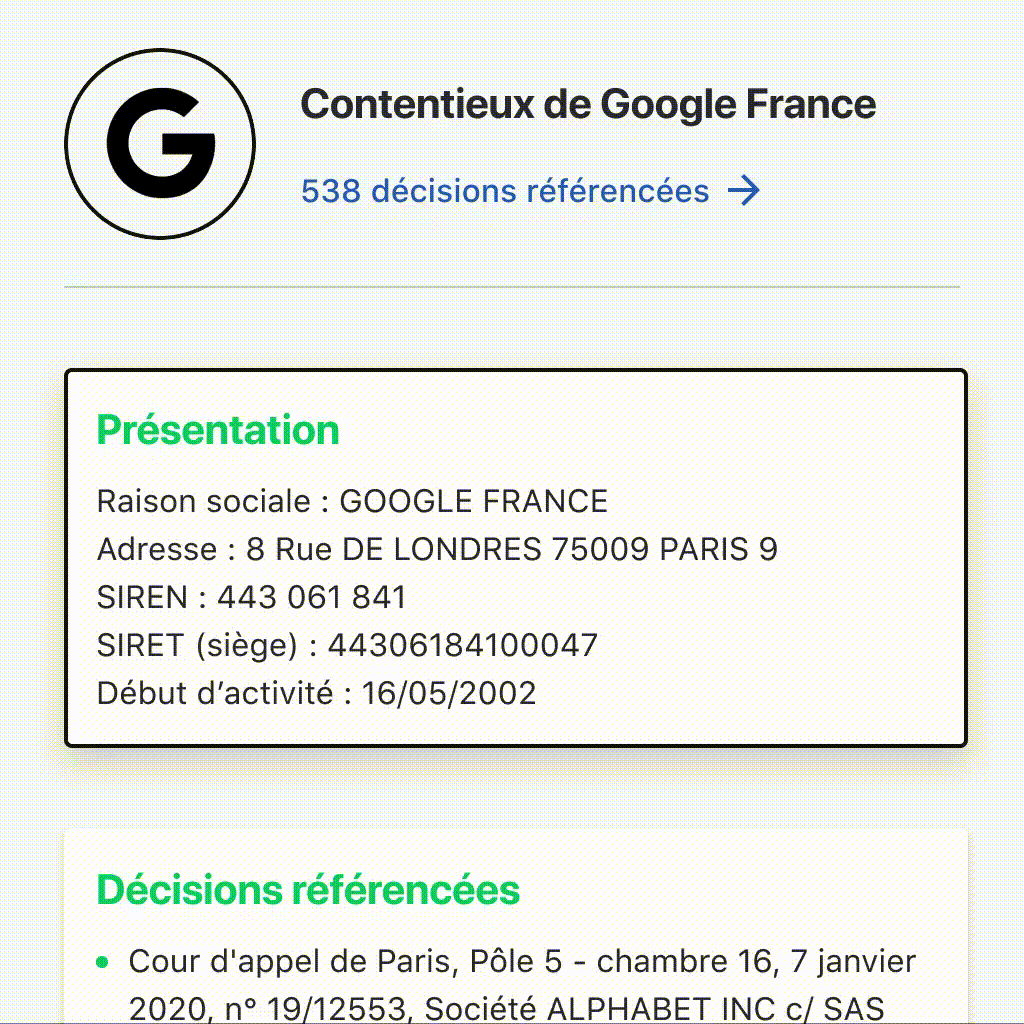Open the Cour d'appel de Paris decision
This screenshot has height=1024, width=1024.
pos(522,962)
